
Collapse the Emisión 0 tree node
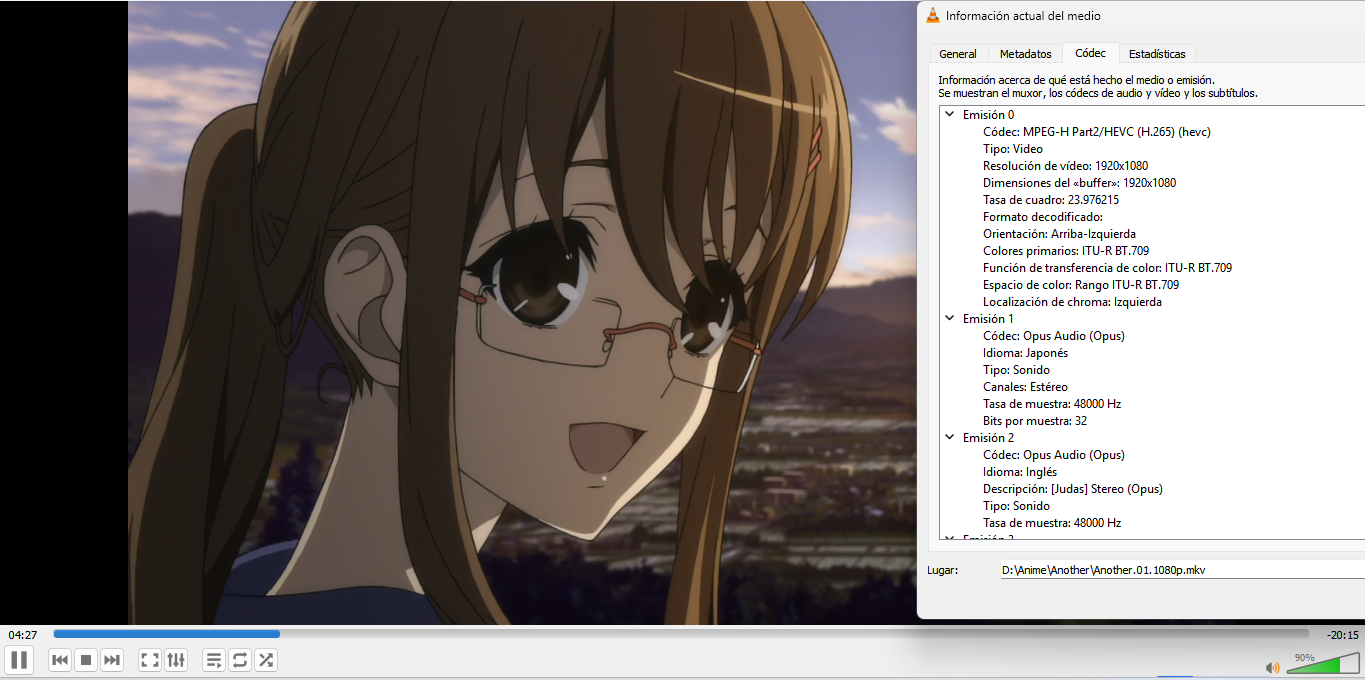click(x=950, y=115)
